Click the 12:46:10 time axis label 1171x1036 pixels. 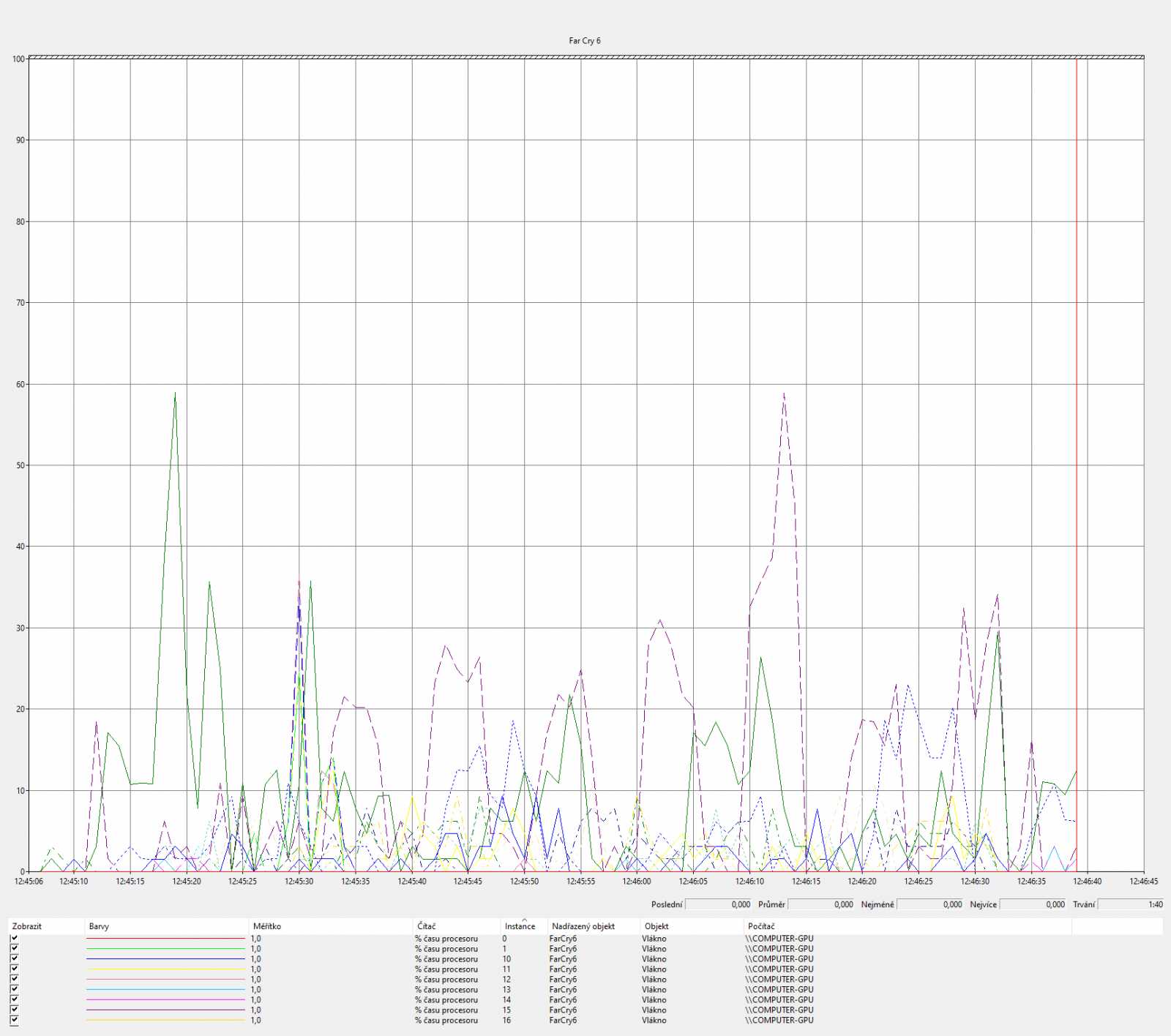tap(749, 882)
